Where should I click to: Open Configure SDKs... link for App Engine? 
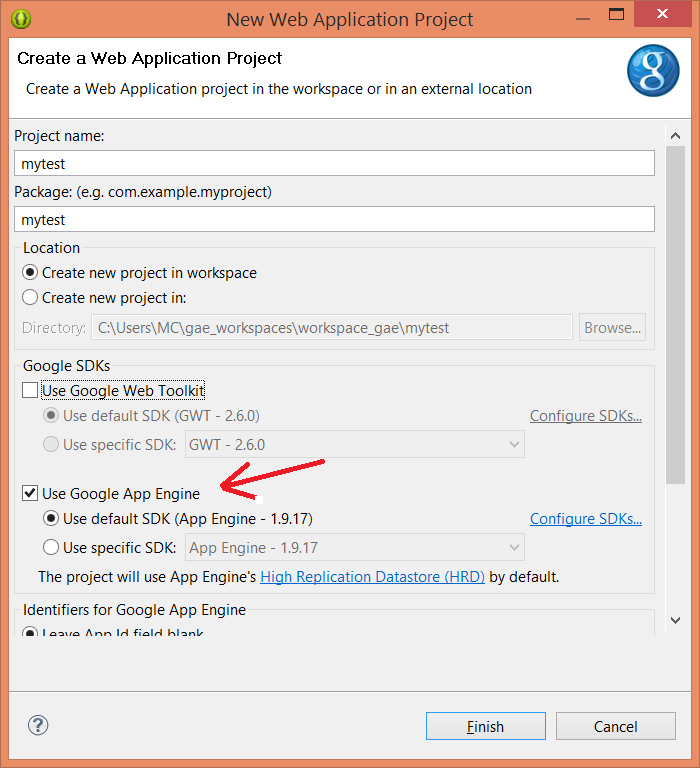tap(586, 519)
